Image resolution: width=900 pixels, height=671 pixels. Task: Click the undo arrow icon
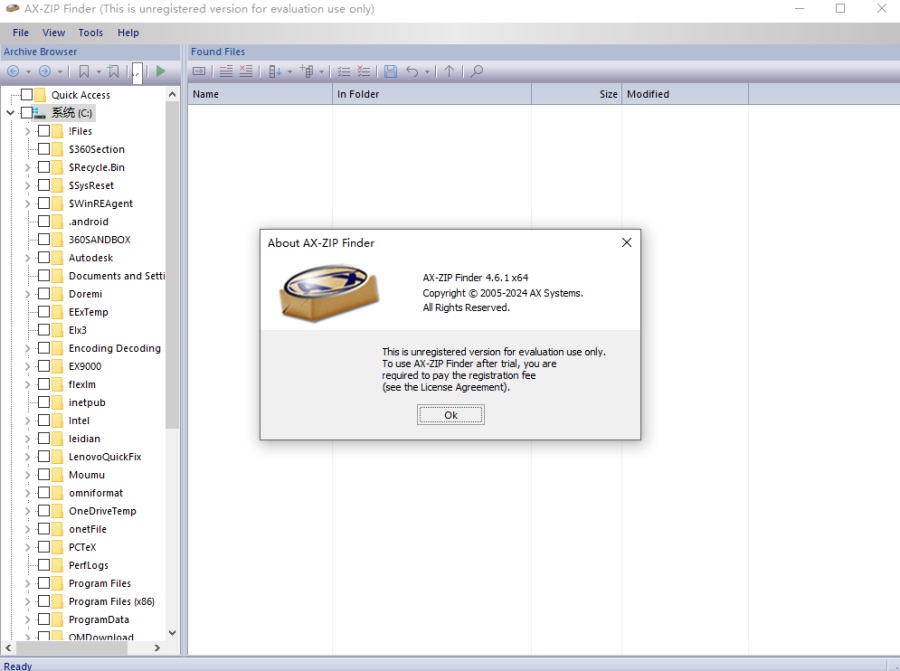(412, 71)
